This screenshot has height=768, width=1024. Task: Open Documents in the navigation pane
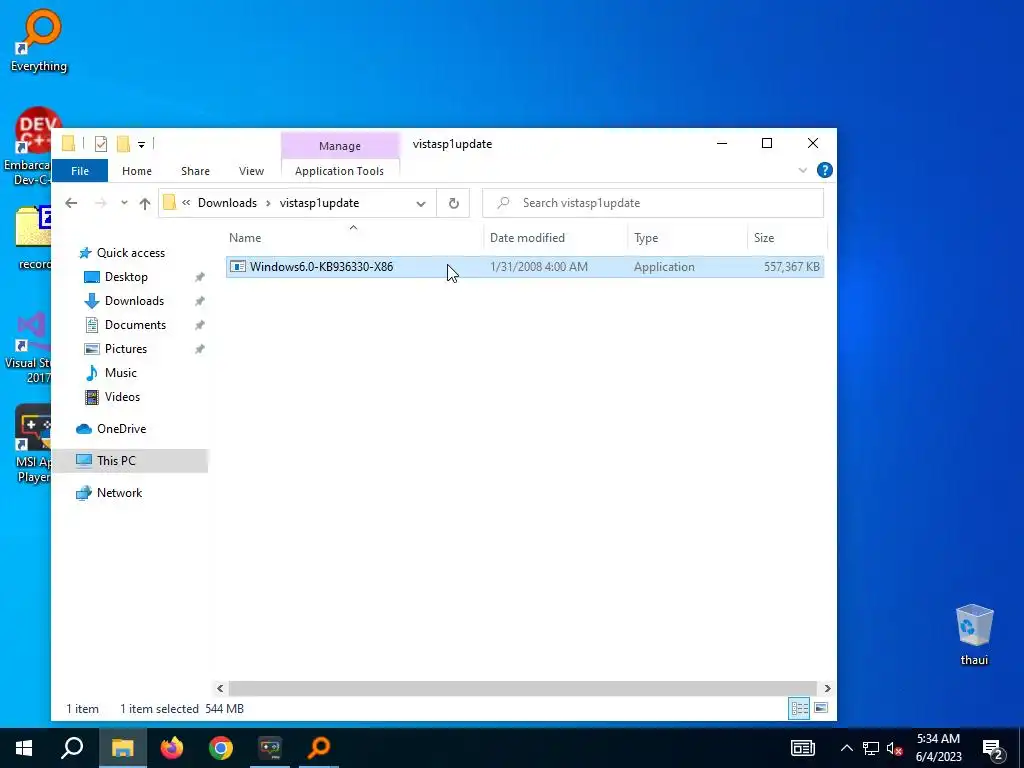[x=135, y=325]
